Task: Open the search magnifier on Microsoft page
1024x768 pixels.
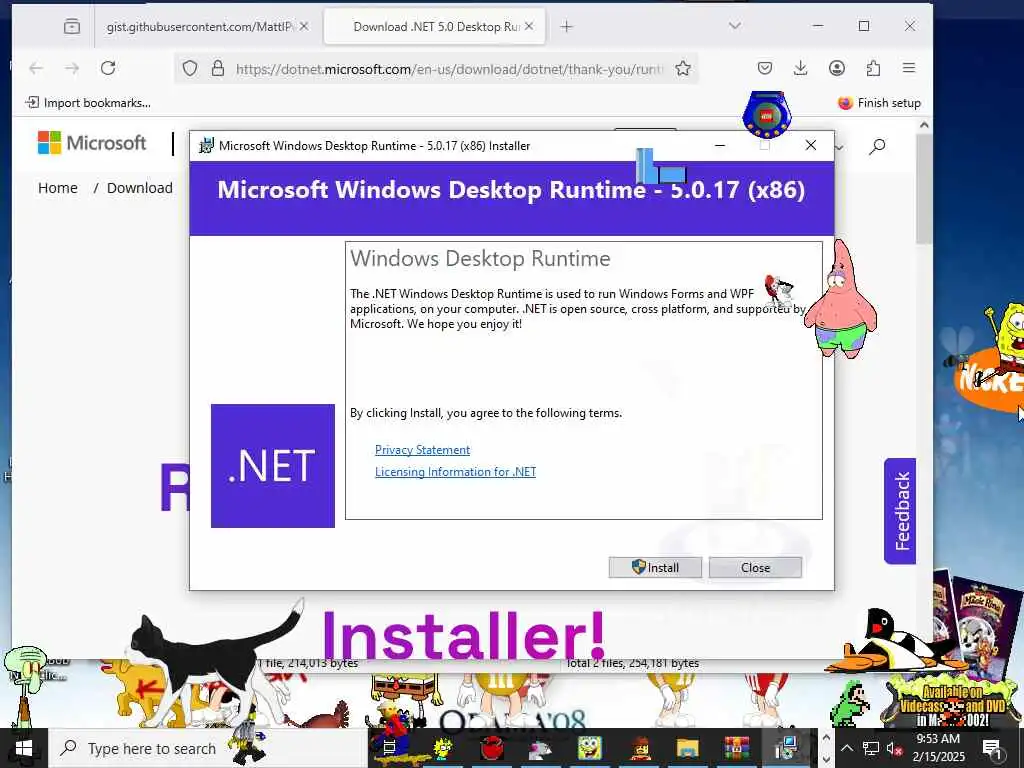Action: click(877, 146)
